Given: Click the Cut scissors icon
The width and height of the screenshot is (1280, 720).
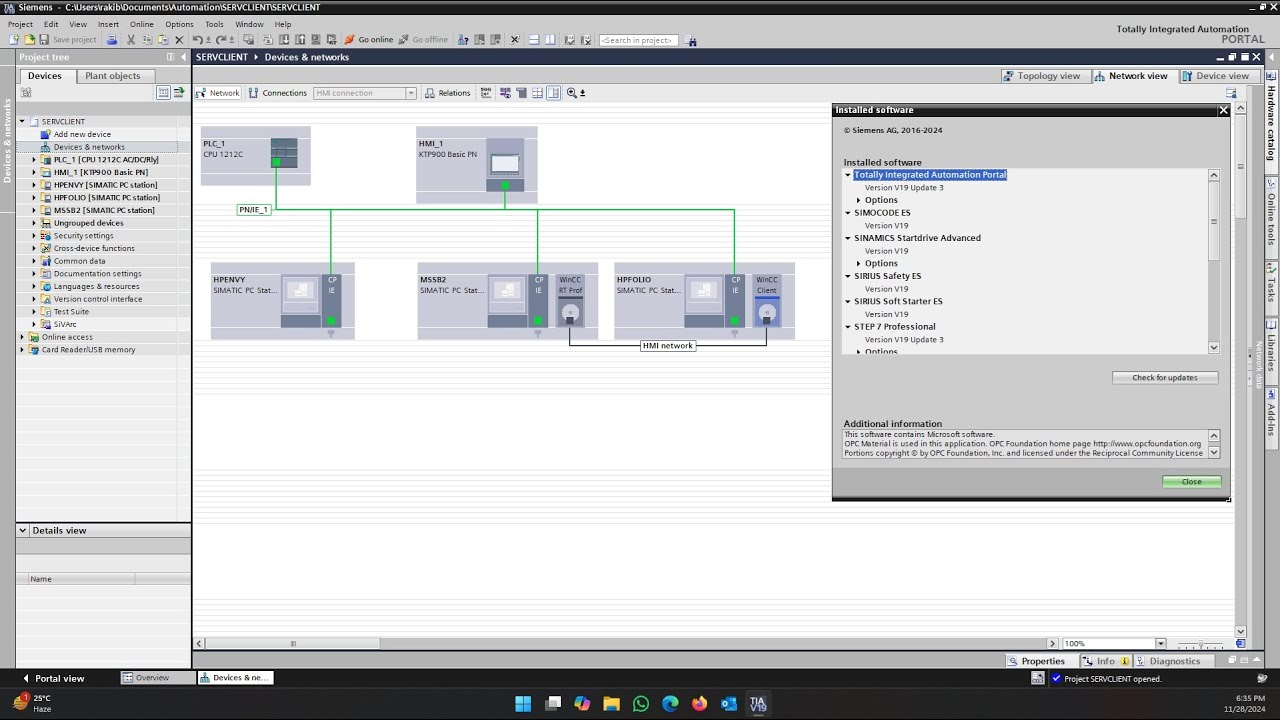Looking at the screenshot, I should [131, 40].
